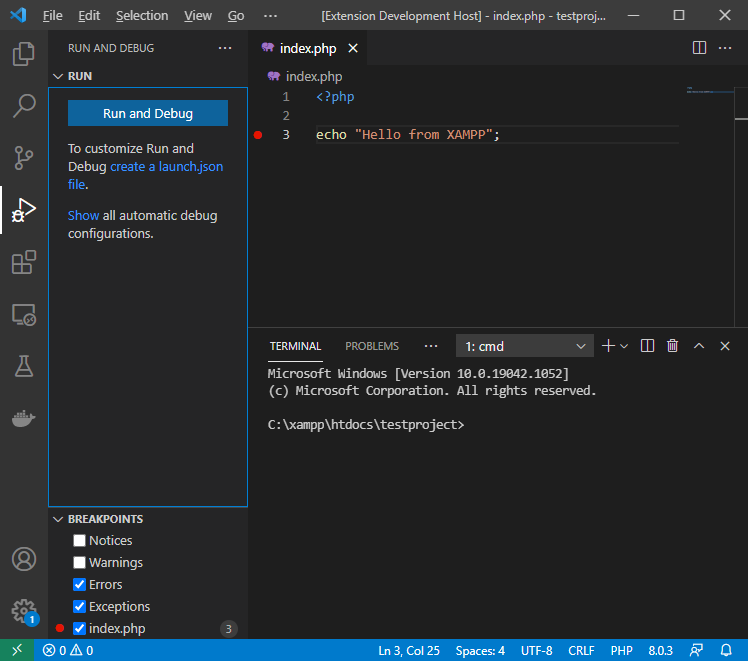Uncheck the Errors breakpoint checkbox
Image resolution: width=748 pixels, height=661 pixels.
[79, 584]
